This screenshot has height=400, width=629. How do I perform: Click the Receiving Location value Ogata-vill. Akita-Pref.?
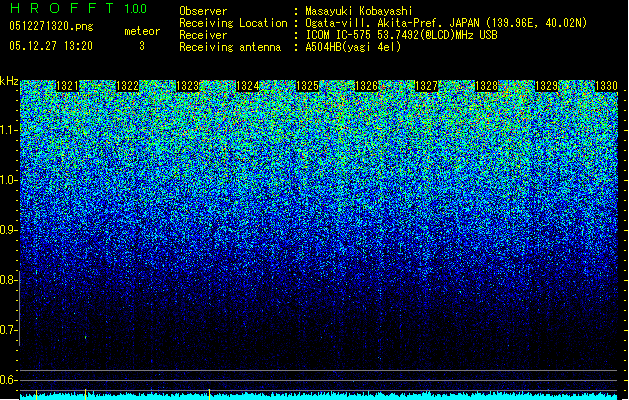pos(374,23)
